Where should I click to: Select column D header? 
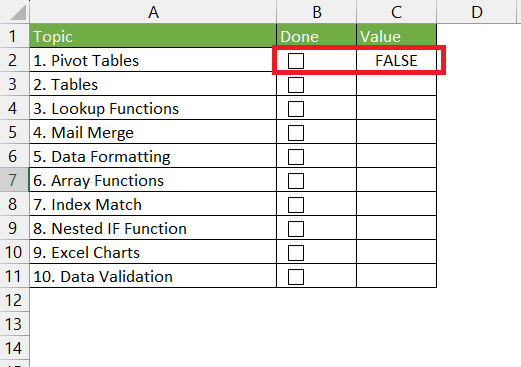point(477,12)
